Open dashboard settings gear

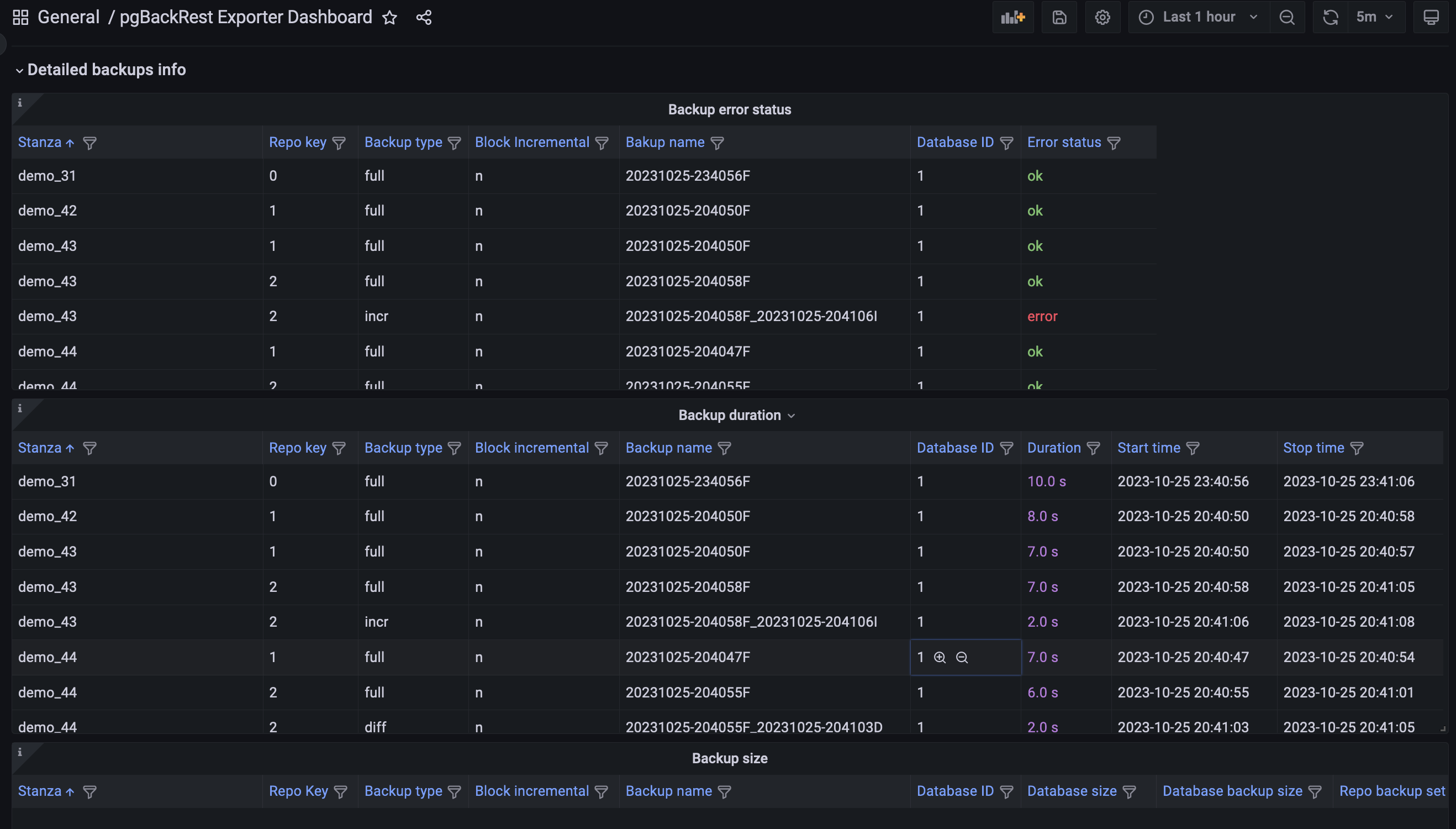1102,17
